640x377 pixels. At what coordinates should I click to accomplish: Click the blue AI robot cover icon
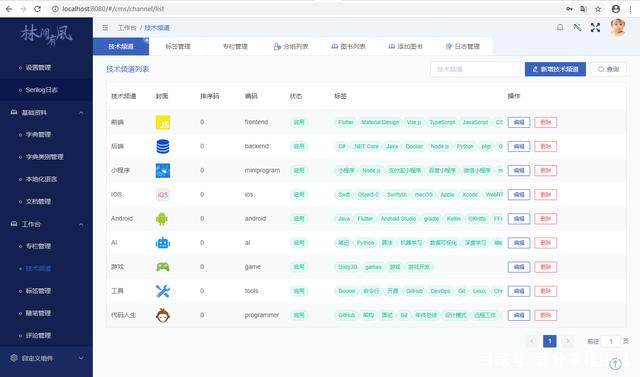point(163,243)
